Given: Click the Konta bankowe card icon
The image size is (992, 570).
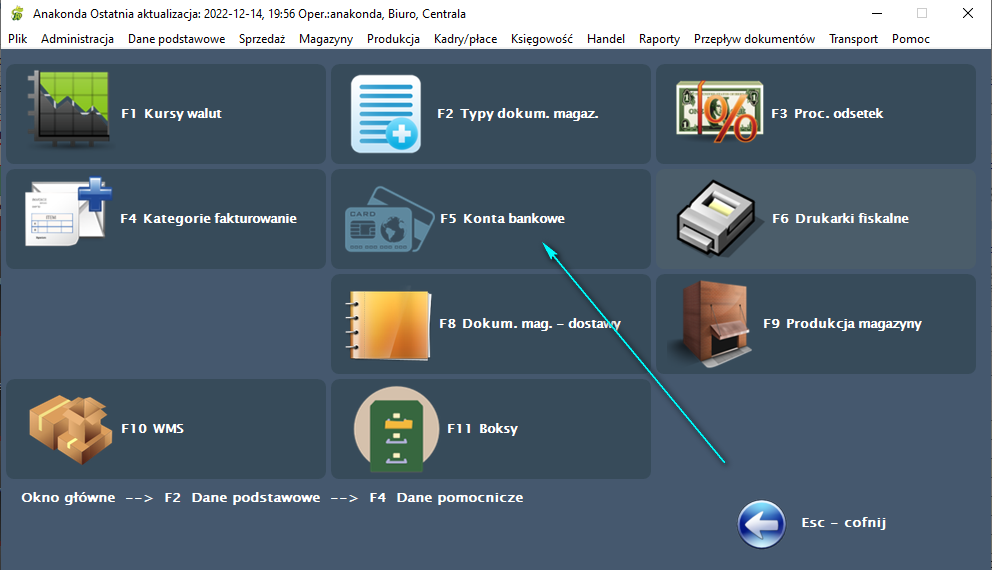Looking at the screenshot, I should click(389, 219).
